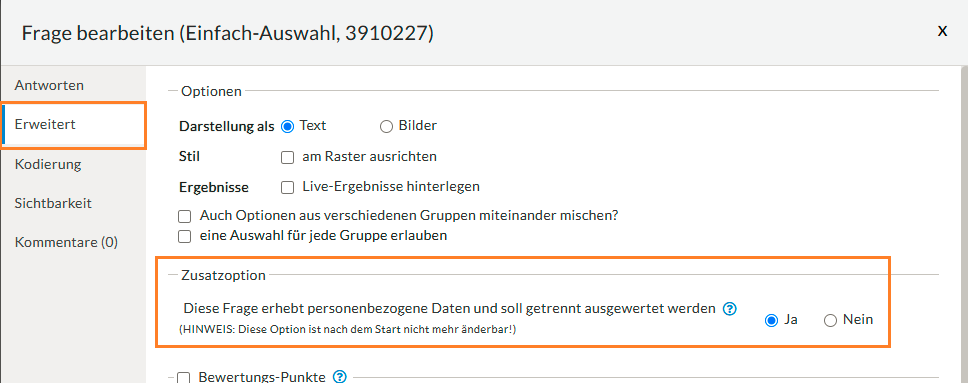Enable am Raster ausrichten checkbox
Viewport: 968px width, 383px height.
tap(287, 158)
